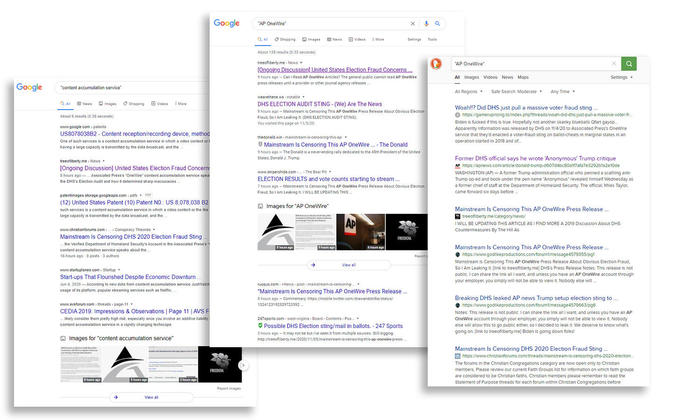Click the DuckDuckGo logo

(436, 63)
